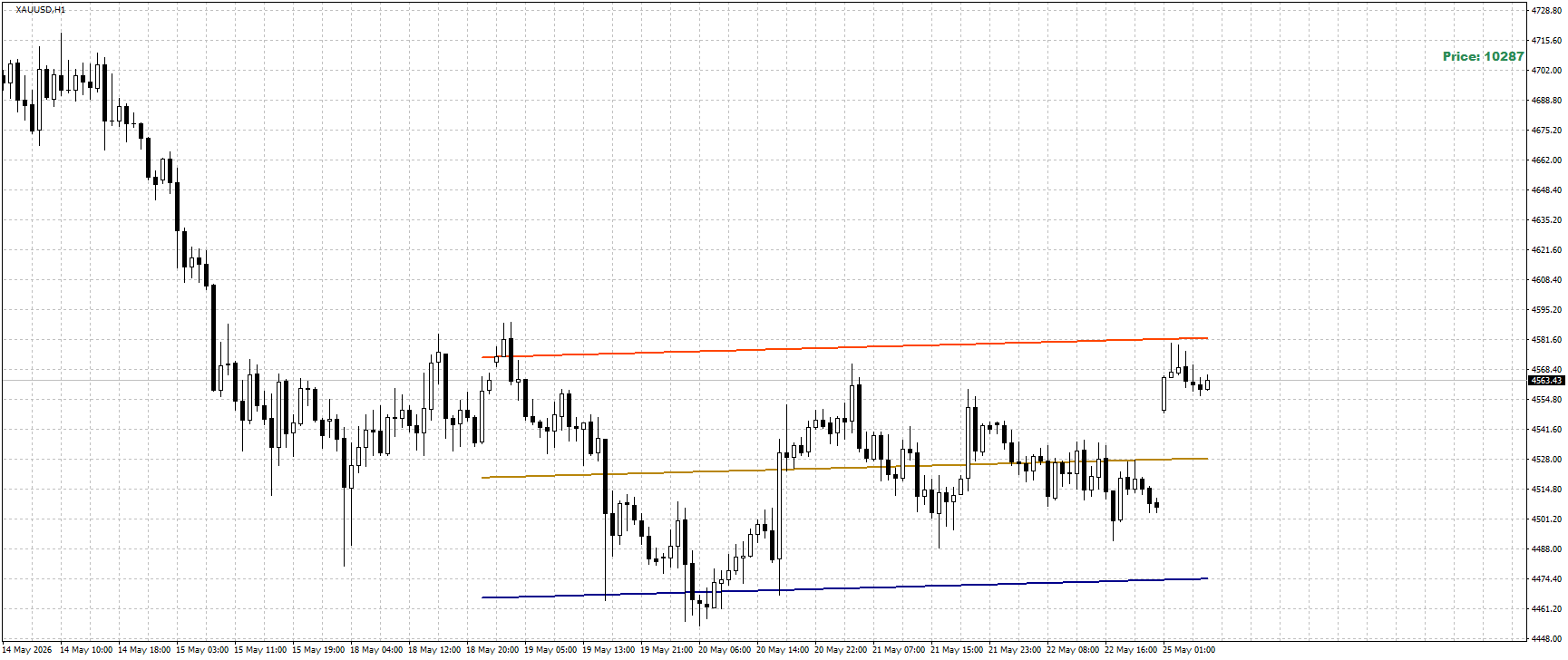Click the "18 May 20:00" time label
Screen dimensions: 1568x660
point(492,650)
